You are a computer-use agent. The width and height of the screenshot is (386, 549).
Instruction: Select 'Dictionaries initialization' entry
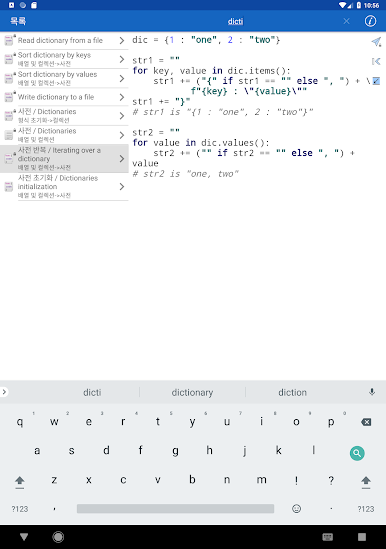[64, 187]
